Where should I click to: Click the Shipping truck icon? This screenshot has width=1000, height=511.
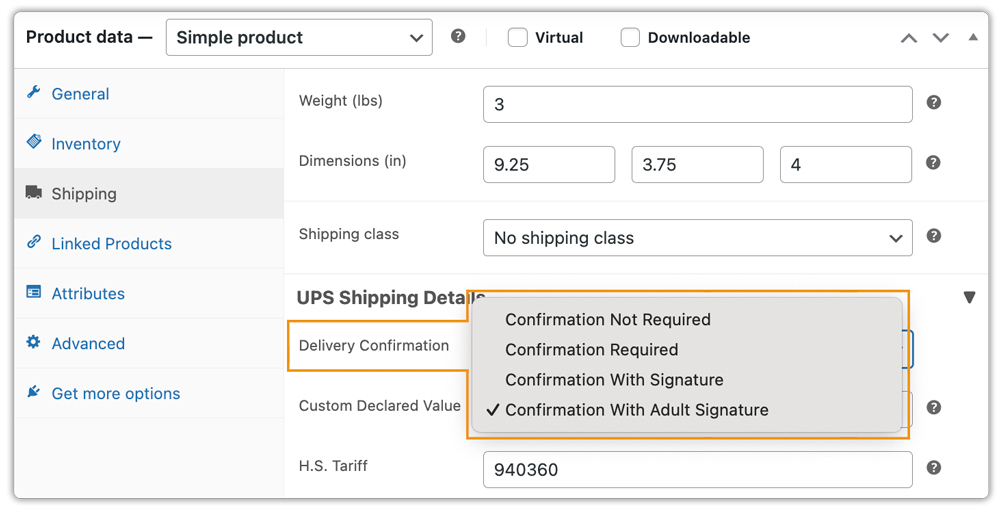[34, 192]
